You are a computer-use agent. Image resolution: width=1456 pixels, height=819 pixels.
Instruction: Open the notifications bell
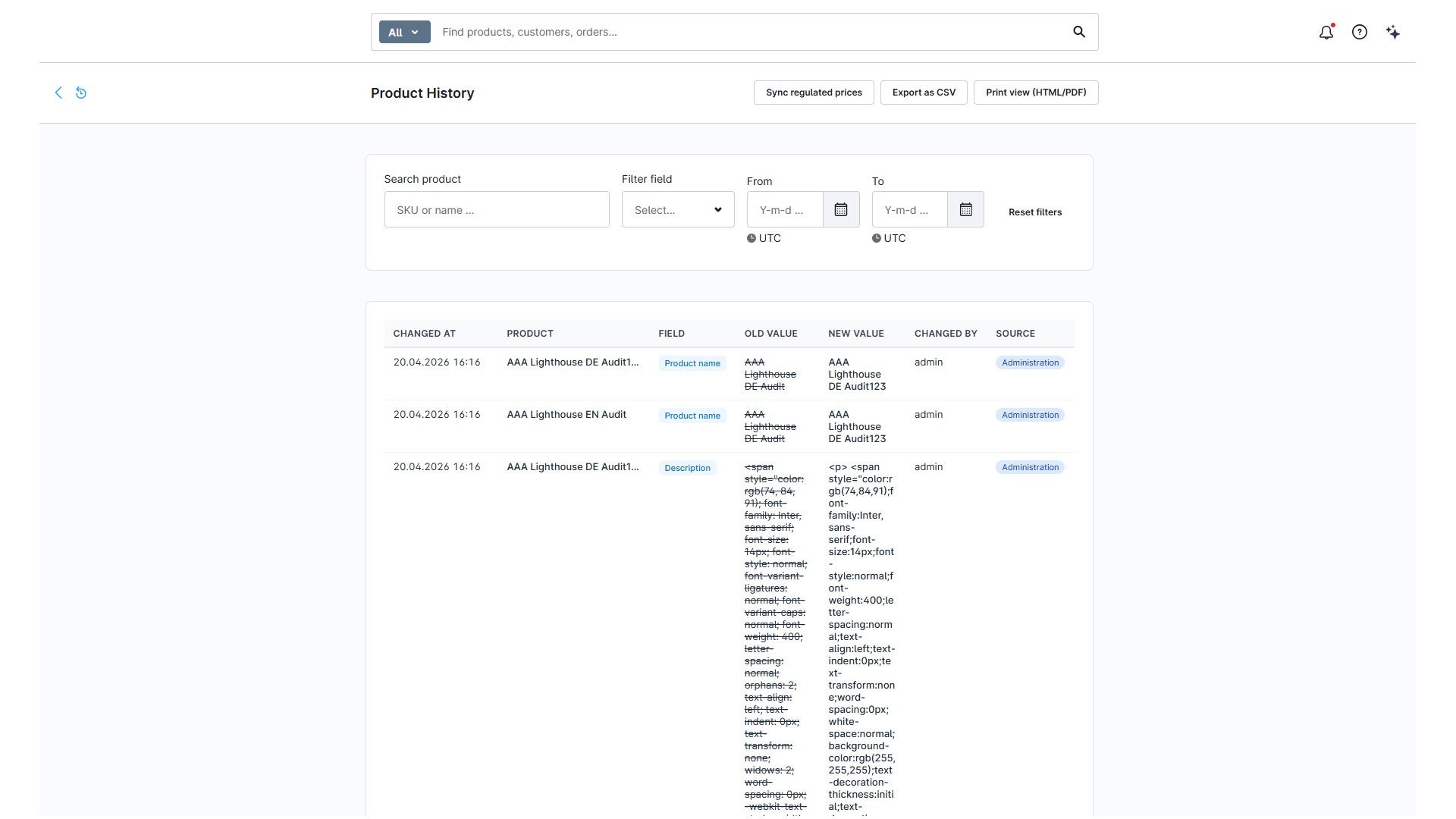click(1326, 32)
